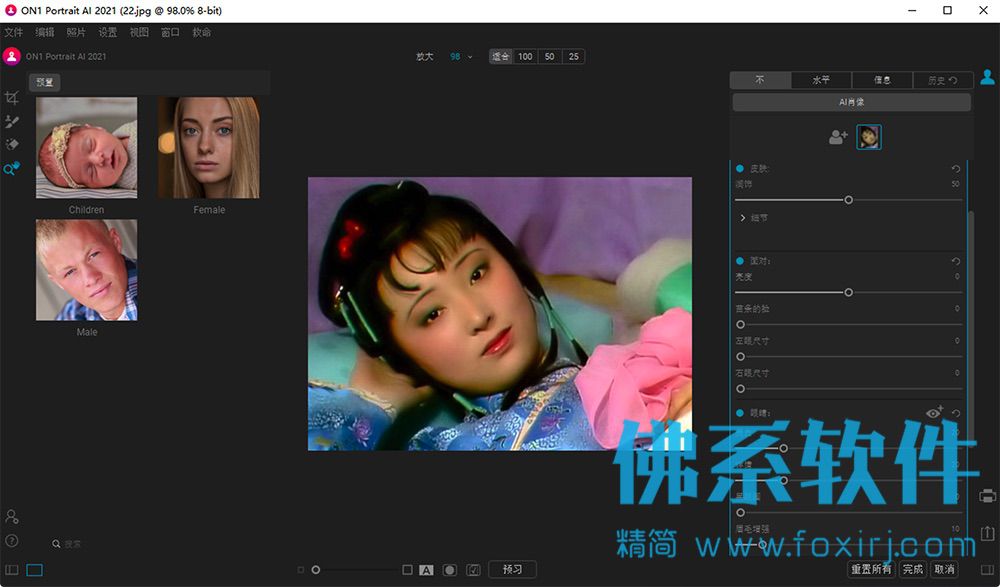Open the 救命 help menu
This screenshot has height=587, width=1000.
202,33
